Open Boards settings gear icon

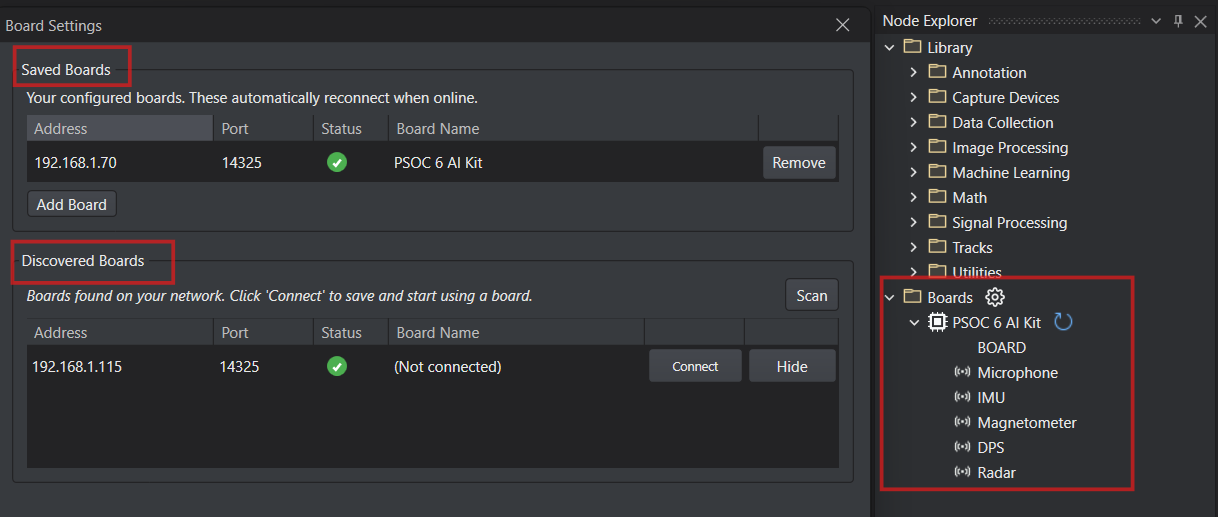pos(994,297)
